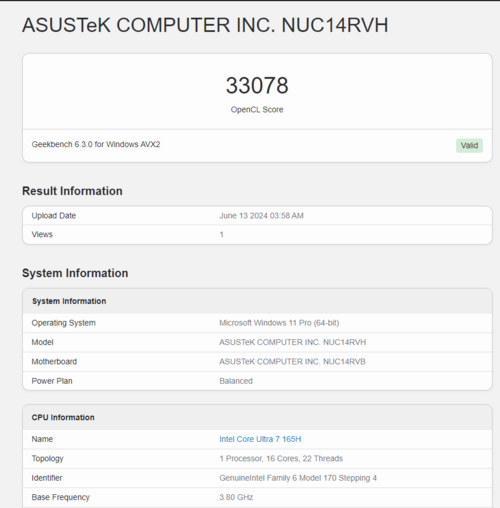Viewport: 500px width, 508px height.
Task: Select the Identifier GenuineIntel Family 6 text
Action: 298,478
